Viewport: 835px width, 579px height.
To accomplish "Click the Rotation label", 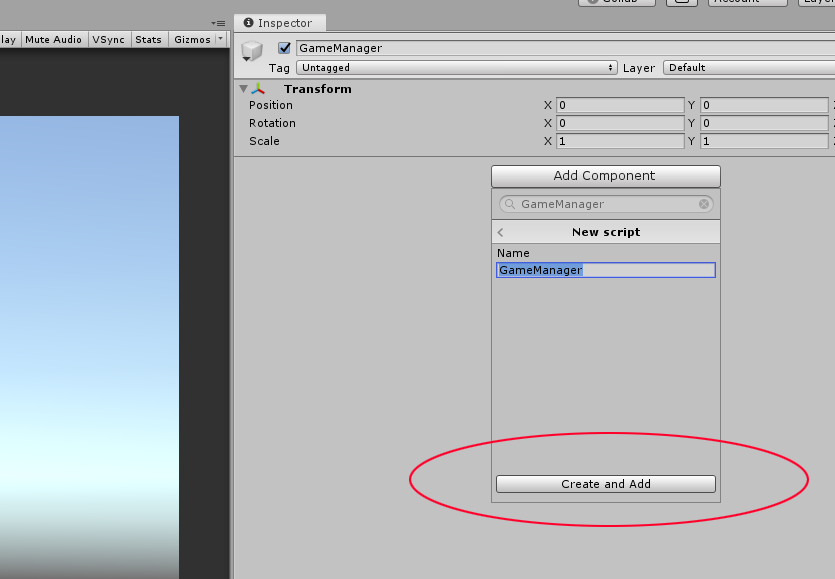I will [272, 123].
